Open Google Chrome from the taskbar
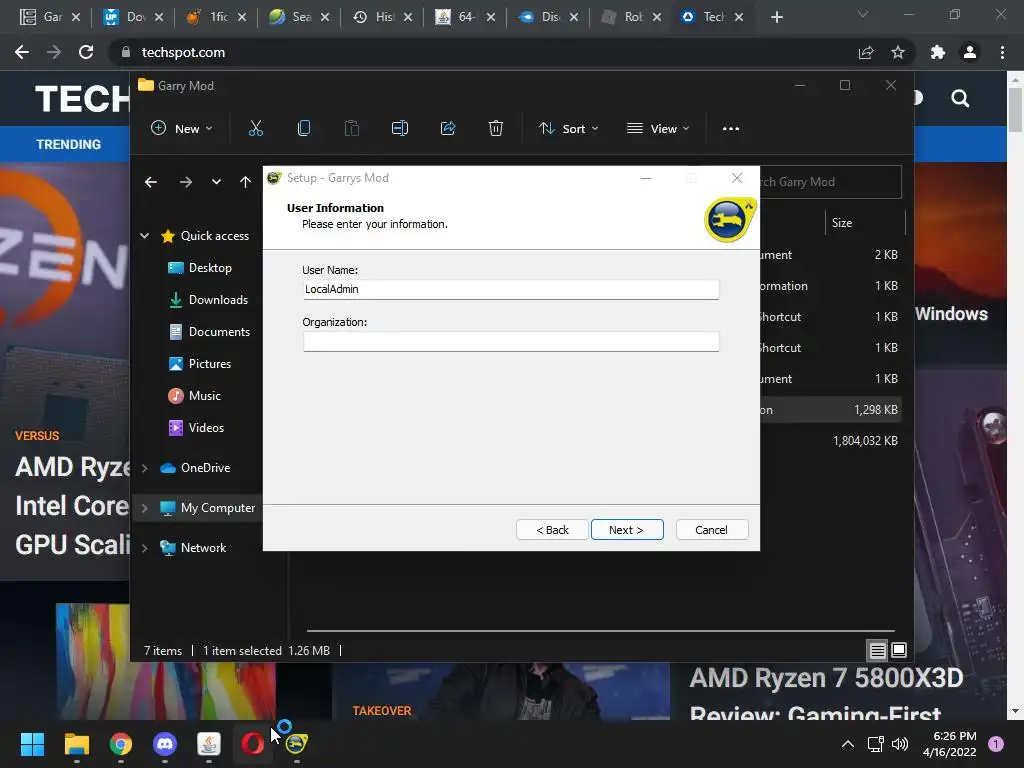1024x768 pixels. 121,743
